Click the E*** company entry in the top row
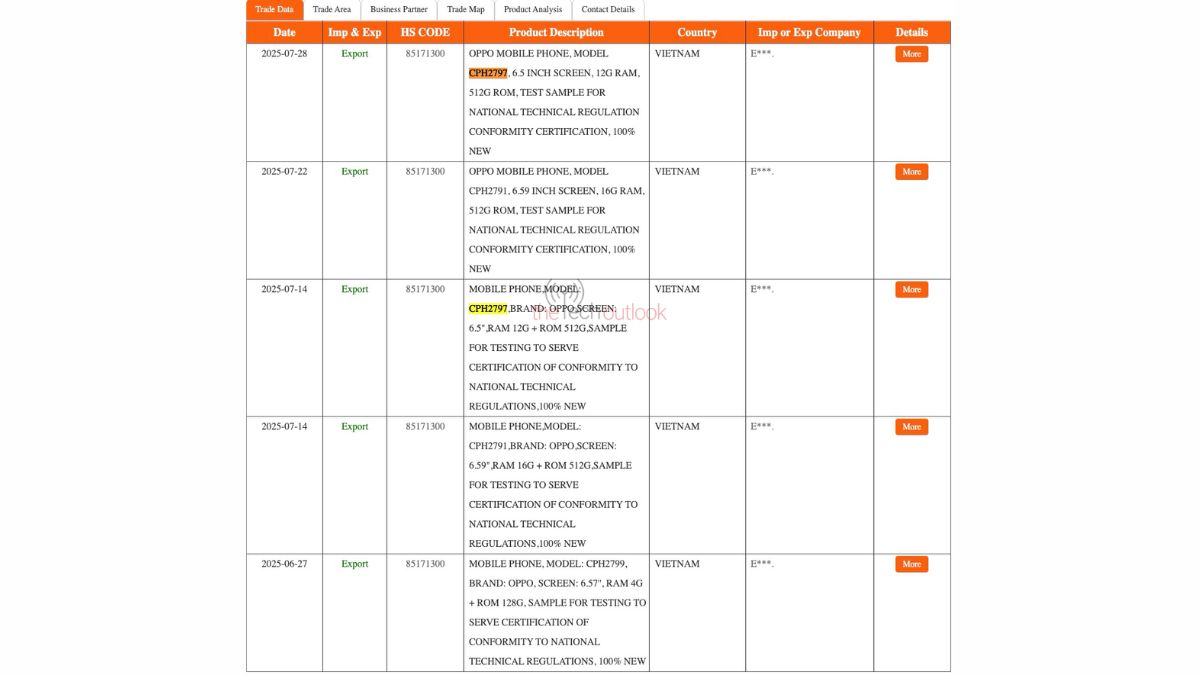This screenshot has height=675, width=1200. [x=761, y=54]
